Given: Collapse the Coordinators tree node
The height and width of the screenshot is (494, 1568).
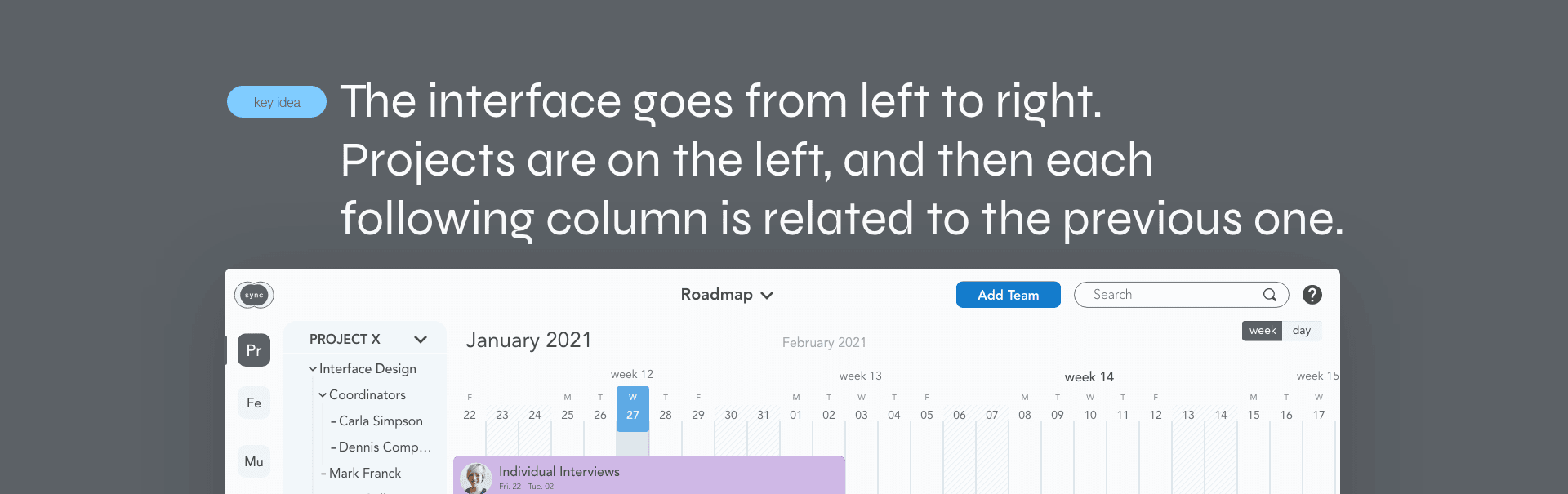Looking at the screenshot, I should [323, 395].
